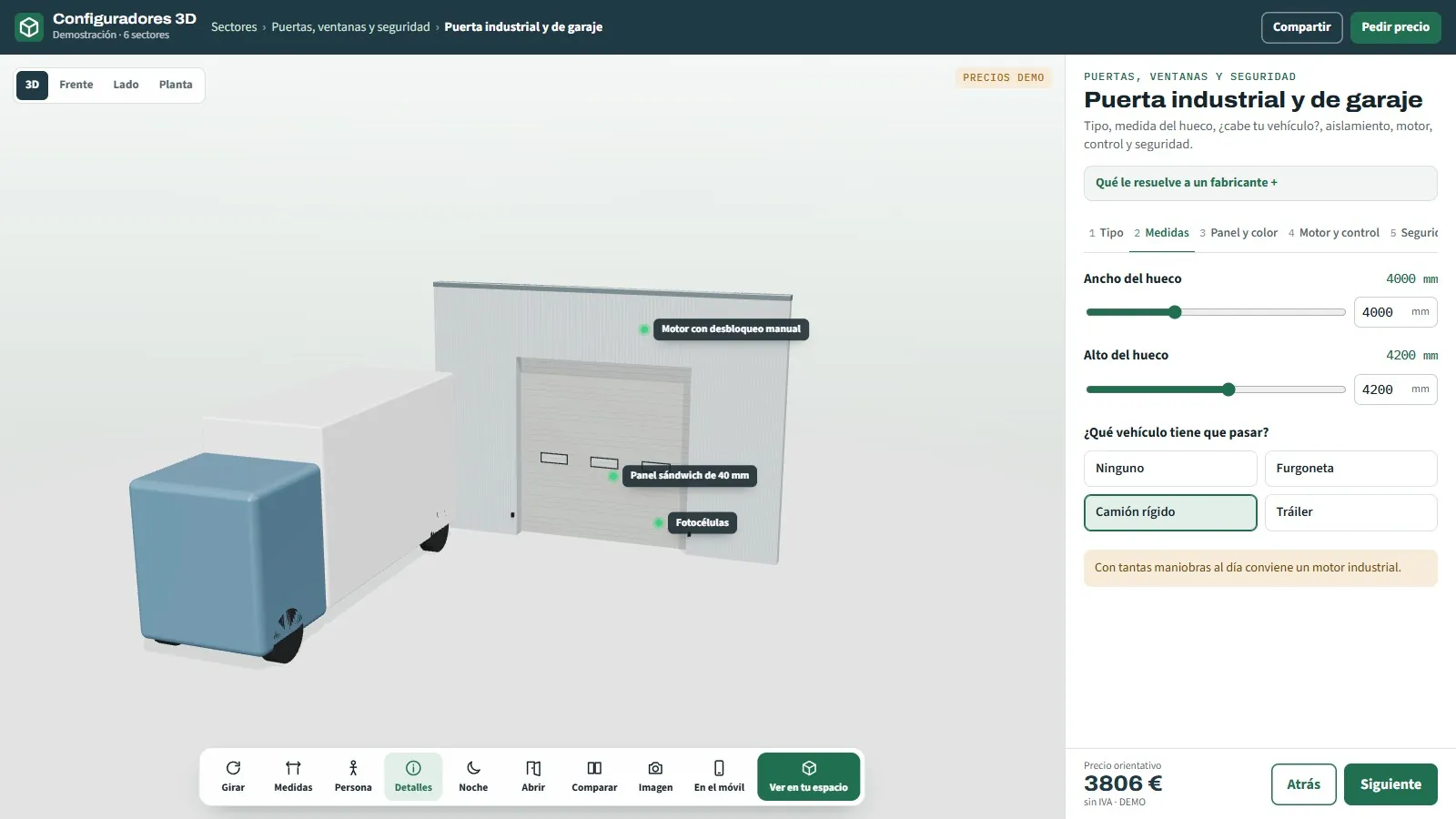Click the Pedir precio button
Viewport: 1456px width, 819px height.
(x=1395, y=27)
